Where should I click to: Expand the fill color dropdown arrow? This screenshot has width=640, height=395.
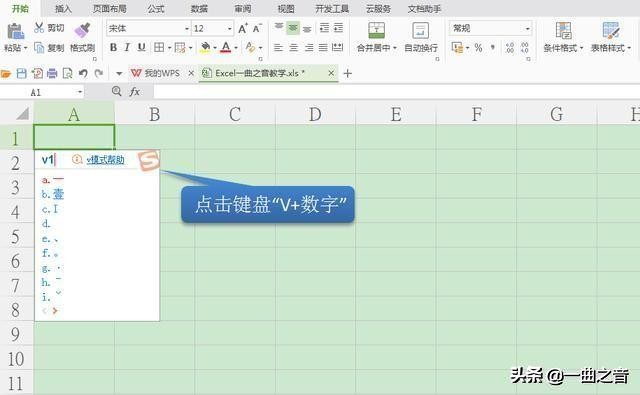coord(215,48)
